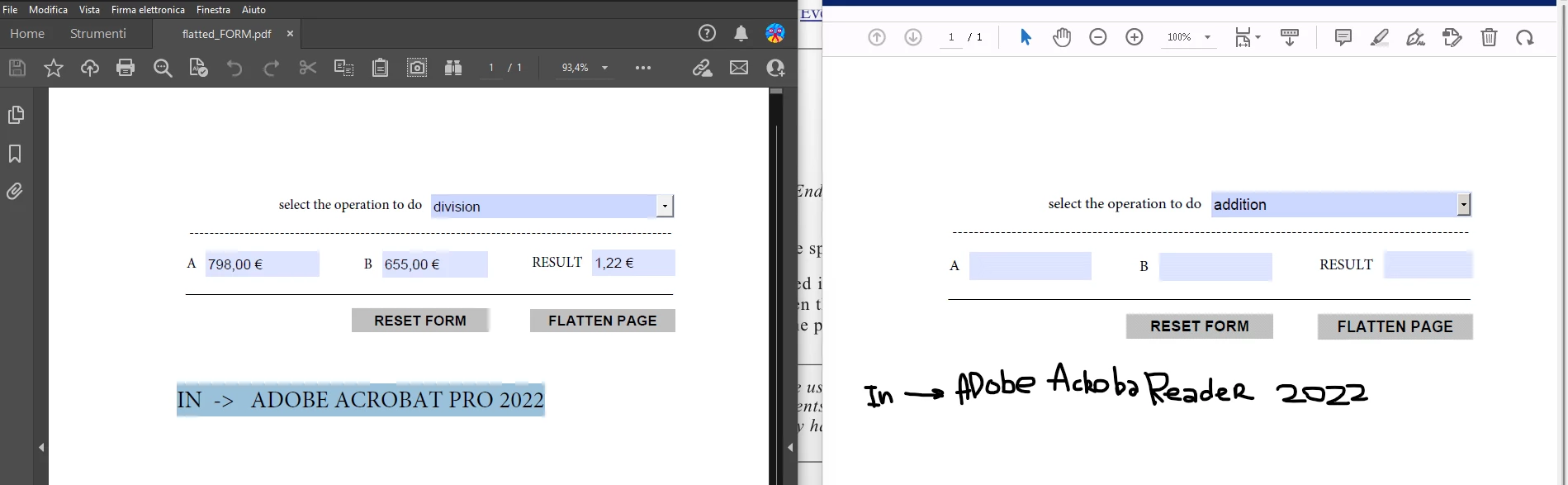Screen dimensions: 1568x485
Task: Open the Finestra menu
Action: pos(213,10)
